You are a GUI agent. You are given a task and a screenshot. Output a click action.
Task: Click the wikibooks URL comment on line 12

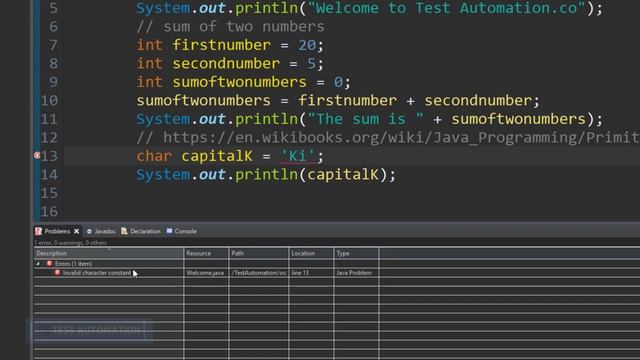(x=388, y=138)
